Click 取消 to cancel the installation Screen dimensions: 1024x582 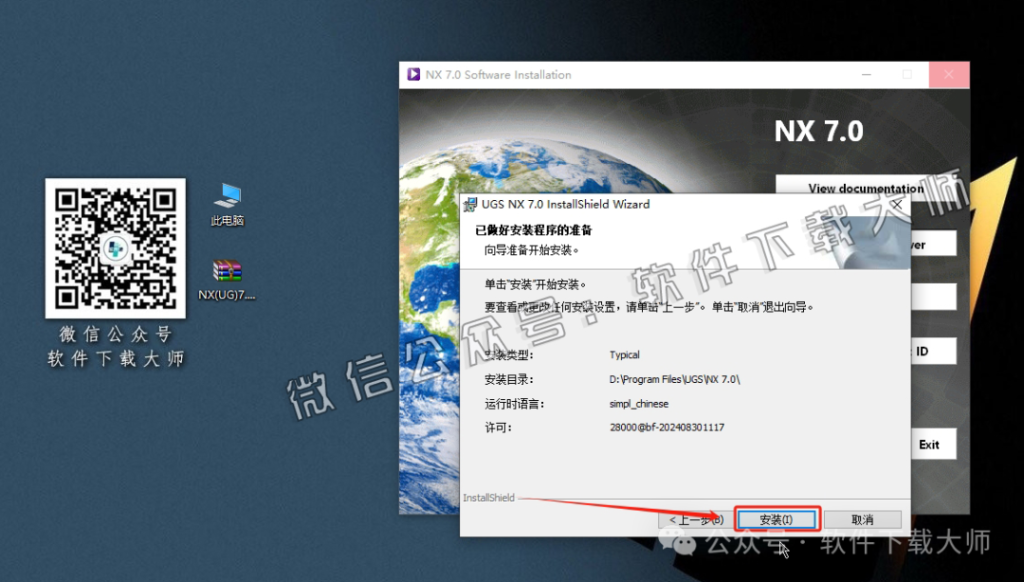click(862, 519)
